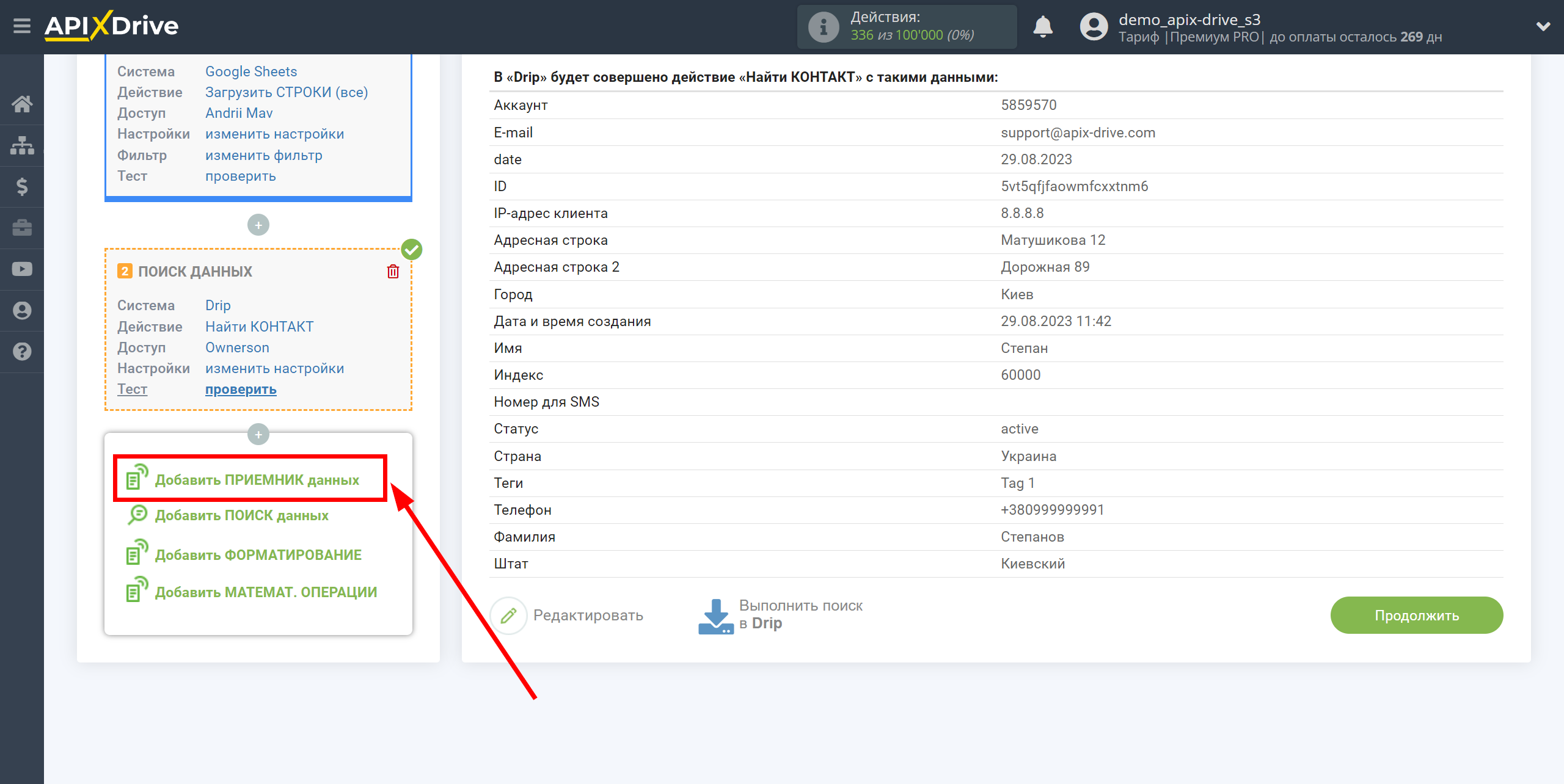Open connections sitemap icon in sidebar
This screenshot has width=1564, height=784.
[x=22, y=145]
